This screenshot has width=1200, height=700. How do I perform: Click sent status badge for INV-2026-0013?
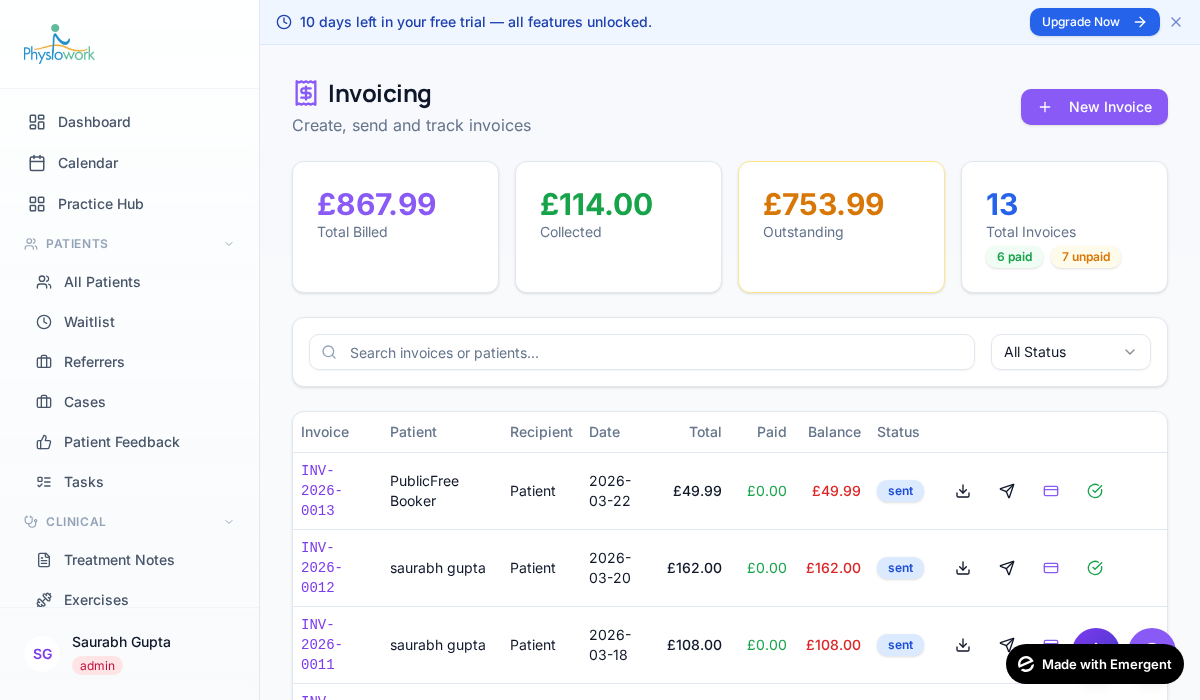(900, 491)
